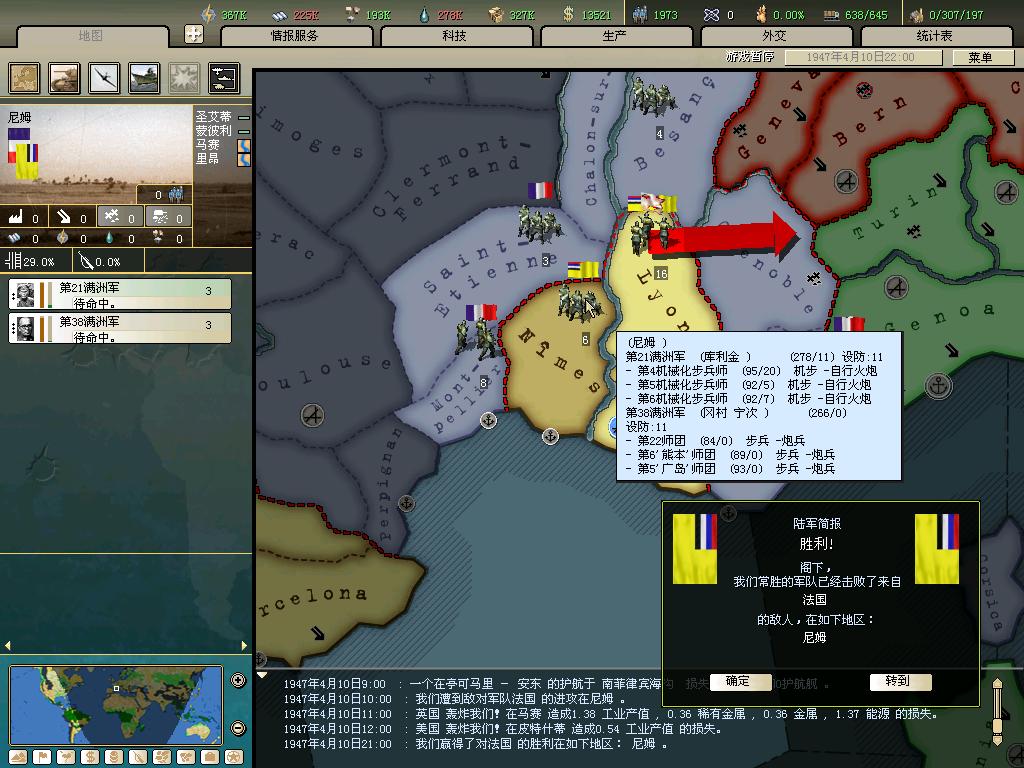Click the anti-air defence icon in province panel

pos(112,216)
